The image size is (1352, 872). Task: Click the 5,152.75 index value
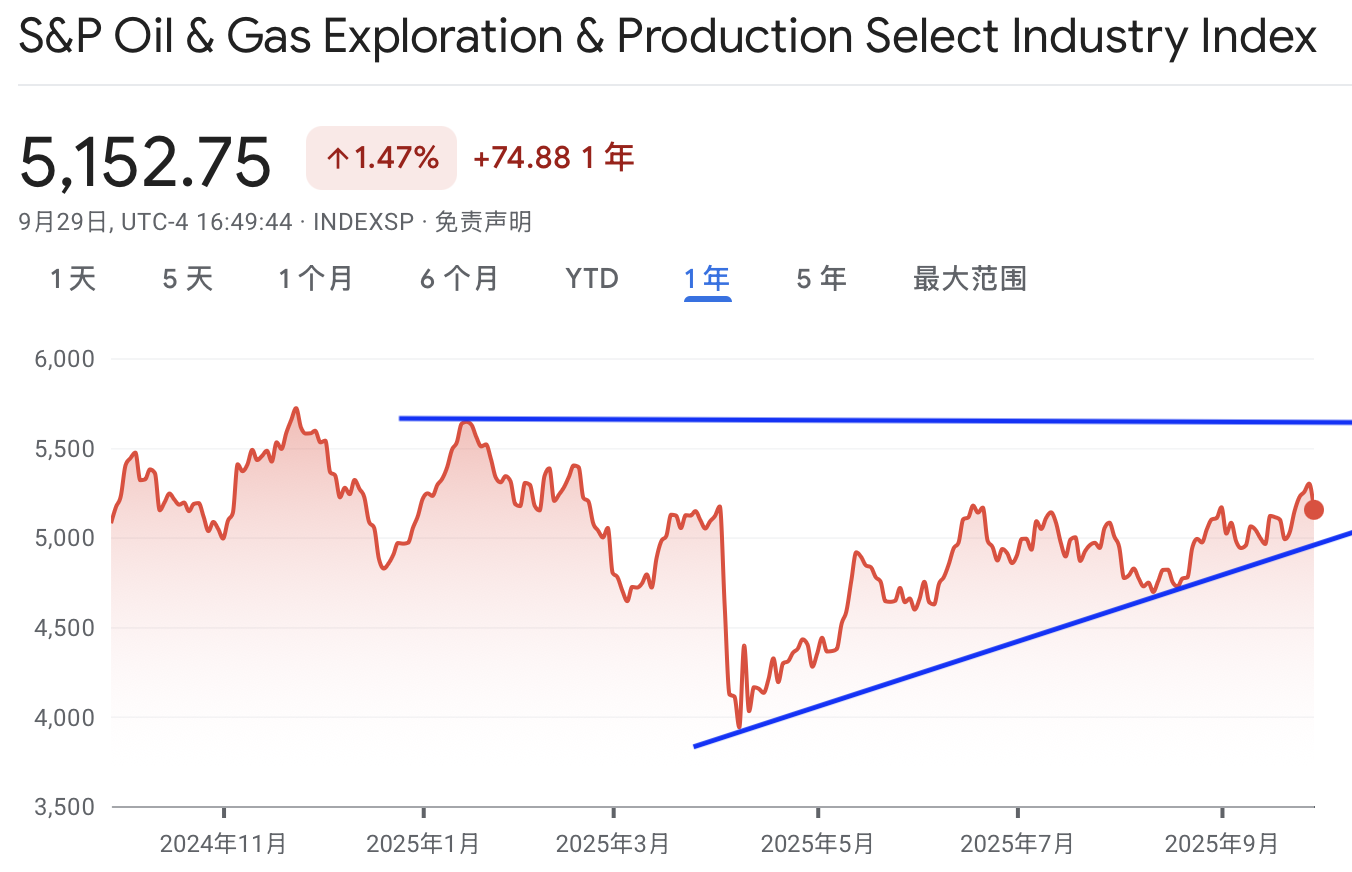point(145,162)
